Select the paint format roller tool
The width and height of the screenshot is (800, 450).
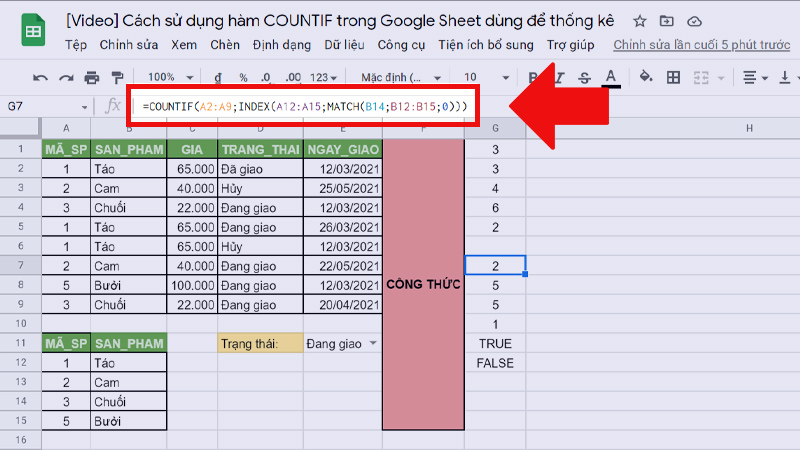click(x=117, y=77)
